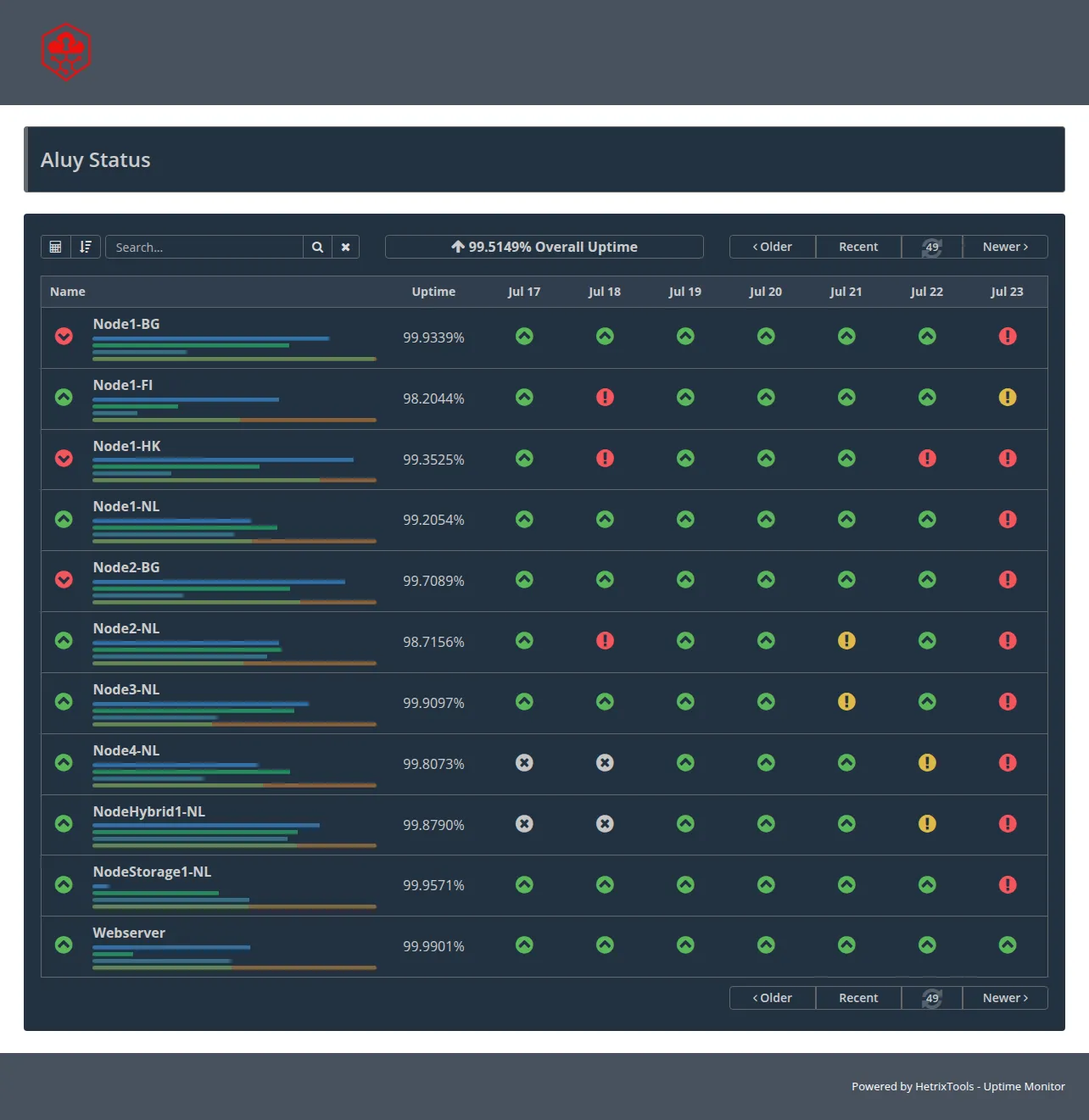Click Node1-BG red down status icon
1089x1120 pixels.
click(x=64, y=337)
